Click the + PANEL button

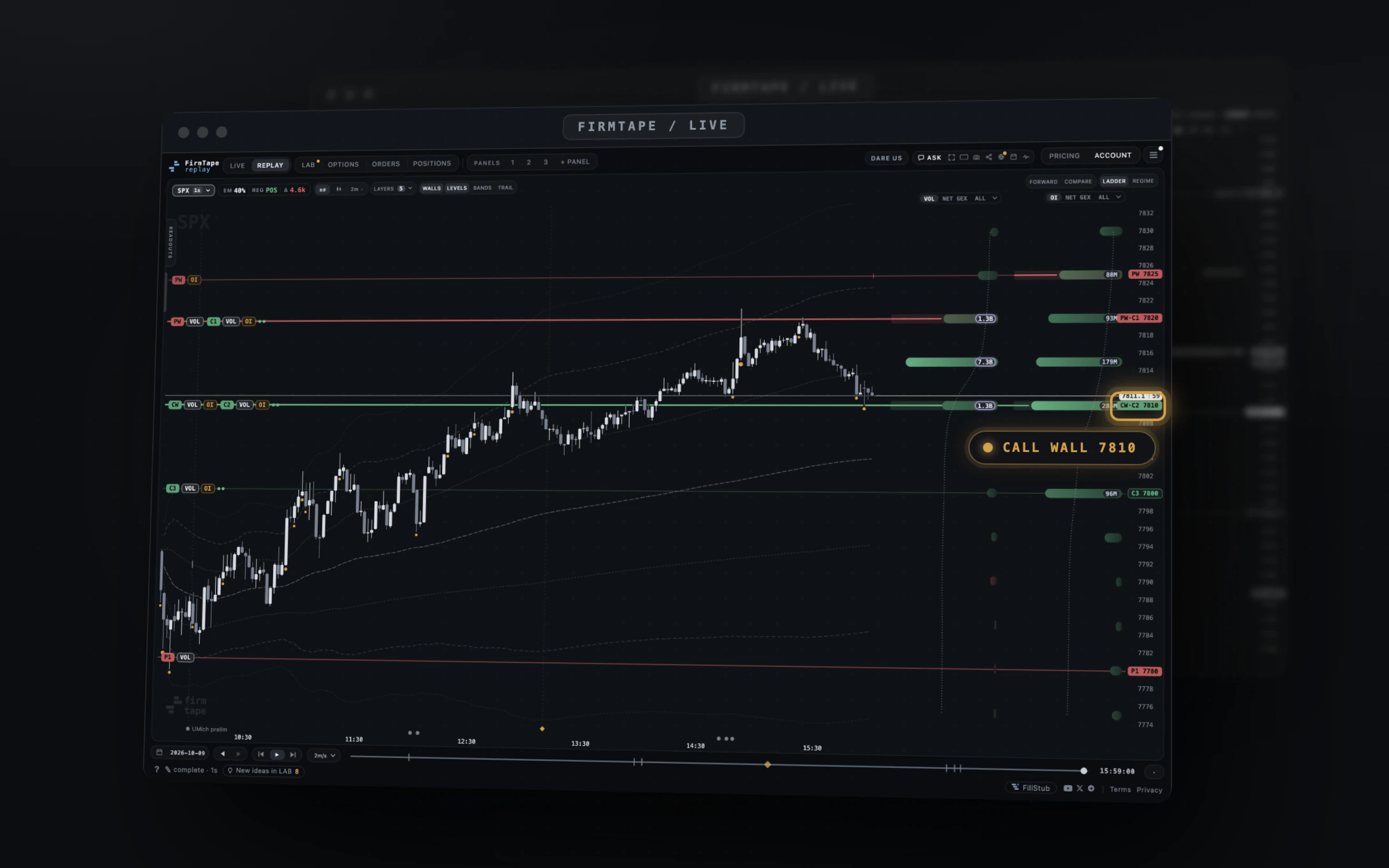point(575,162)
